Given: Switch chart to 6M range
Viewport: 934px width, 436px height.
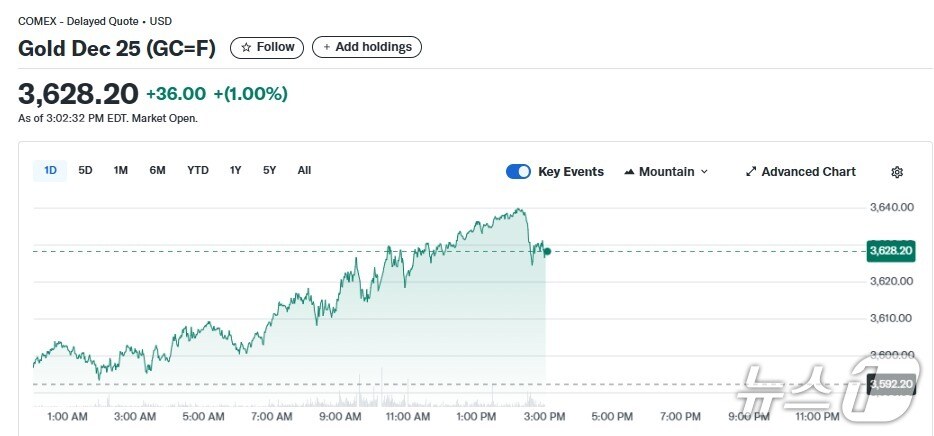Looking at the screenshot, I should (157, 171).
